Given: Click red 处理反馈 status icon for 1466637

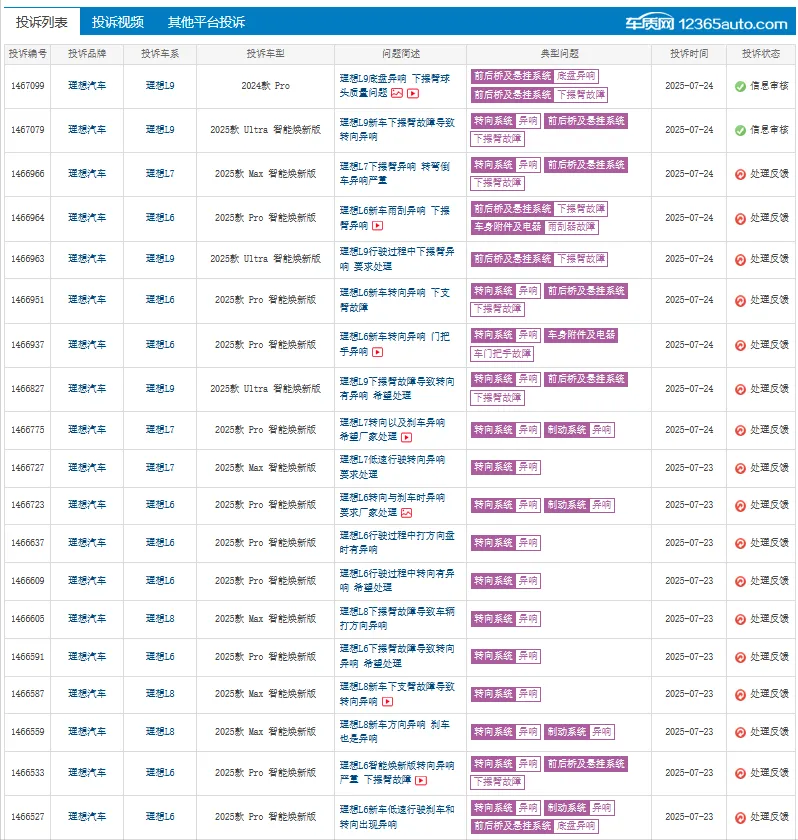Looking at the screenshot, I should [740, 544].
